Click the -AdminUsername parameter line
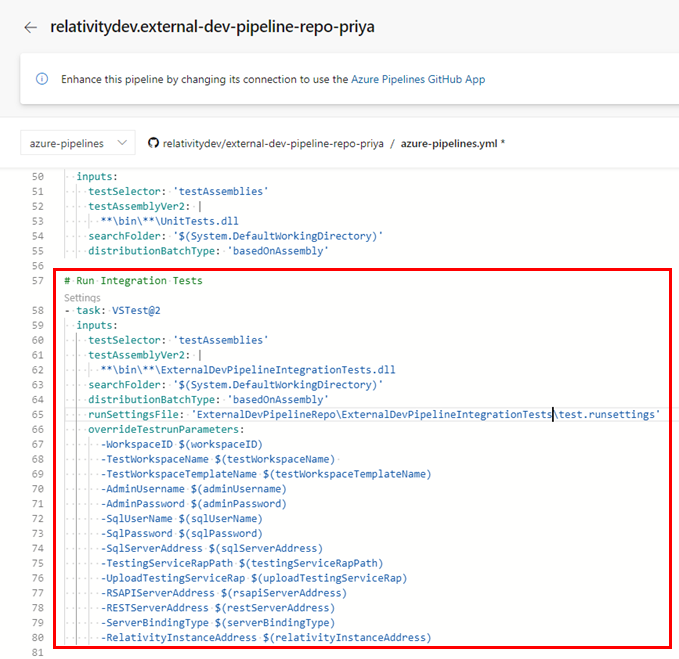 coord(194,489)
